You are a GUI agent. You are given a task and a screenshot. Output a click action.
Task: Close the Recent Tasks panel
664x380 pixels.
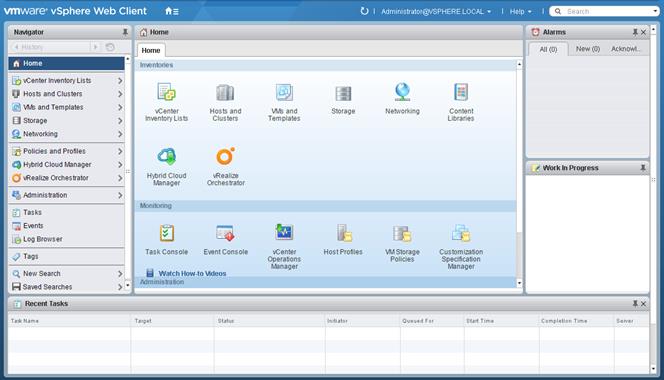643,303
